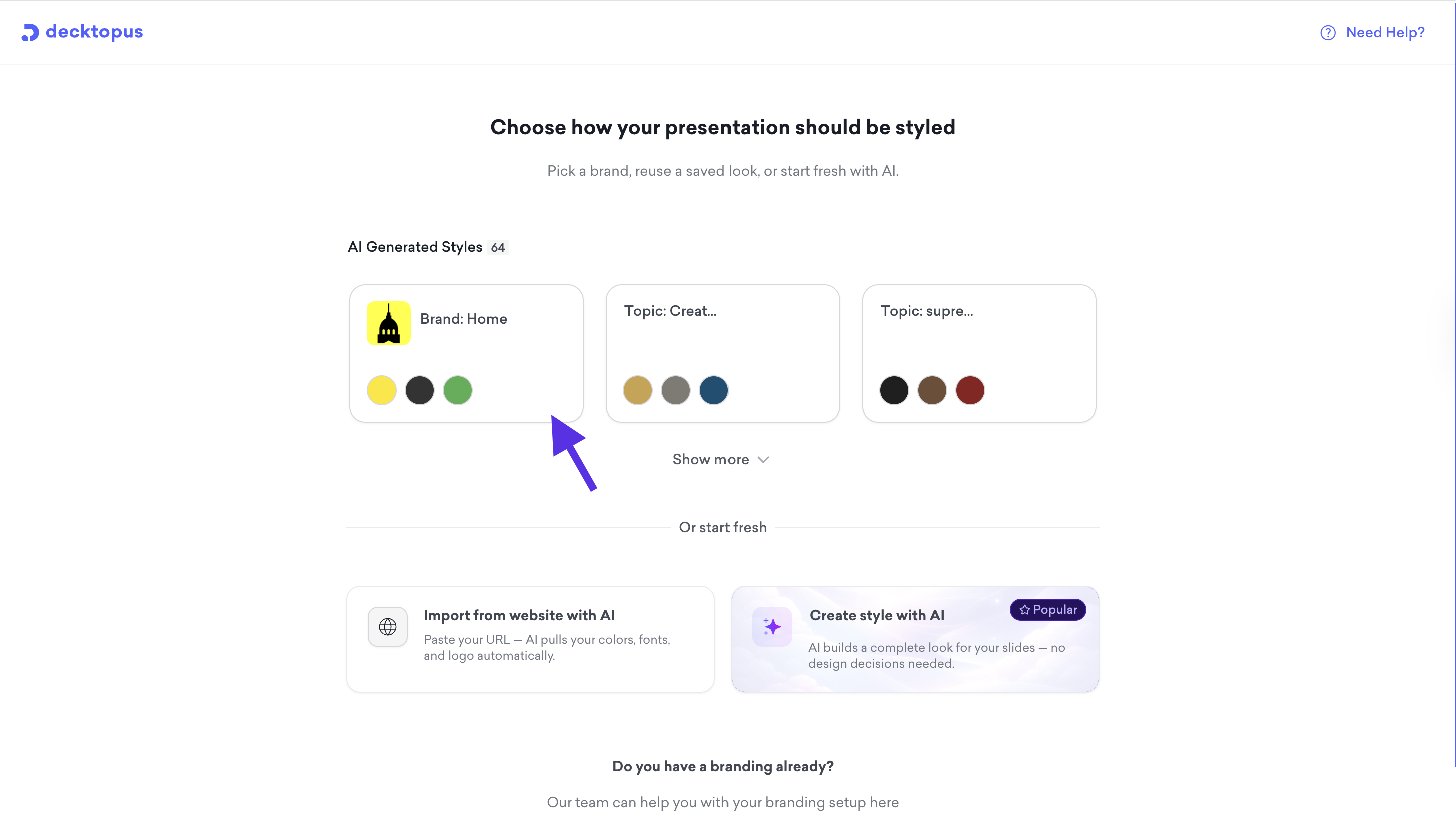The width and height of the screenshot is (1456, 828).
Task: Click the Decktopus logo icon
Action: coord(30,32)
